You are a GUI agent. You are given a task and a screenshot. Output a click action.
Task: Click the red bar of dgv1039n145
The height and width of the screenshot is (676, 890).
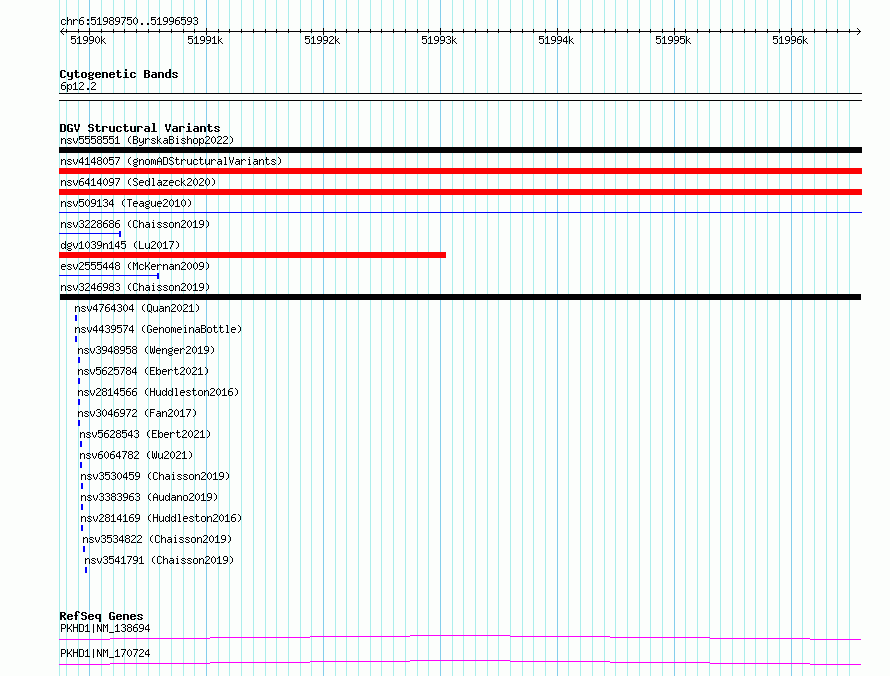pyautogui.click(x=253, y=255)
